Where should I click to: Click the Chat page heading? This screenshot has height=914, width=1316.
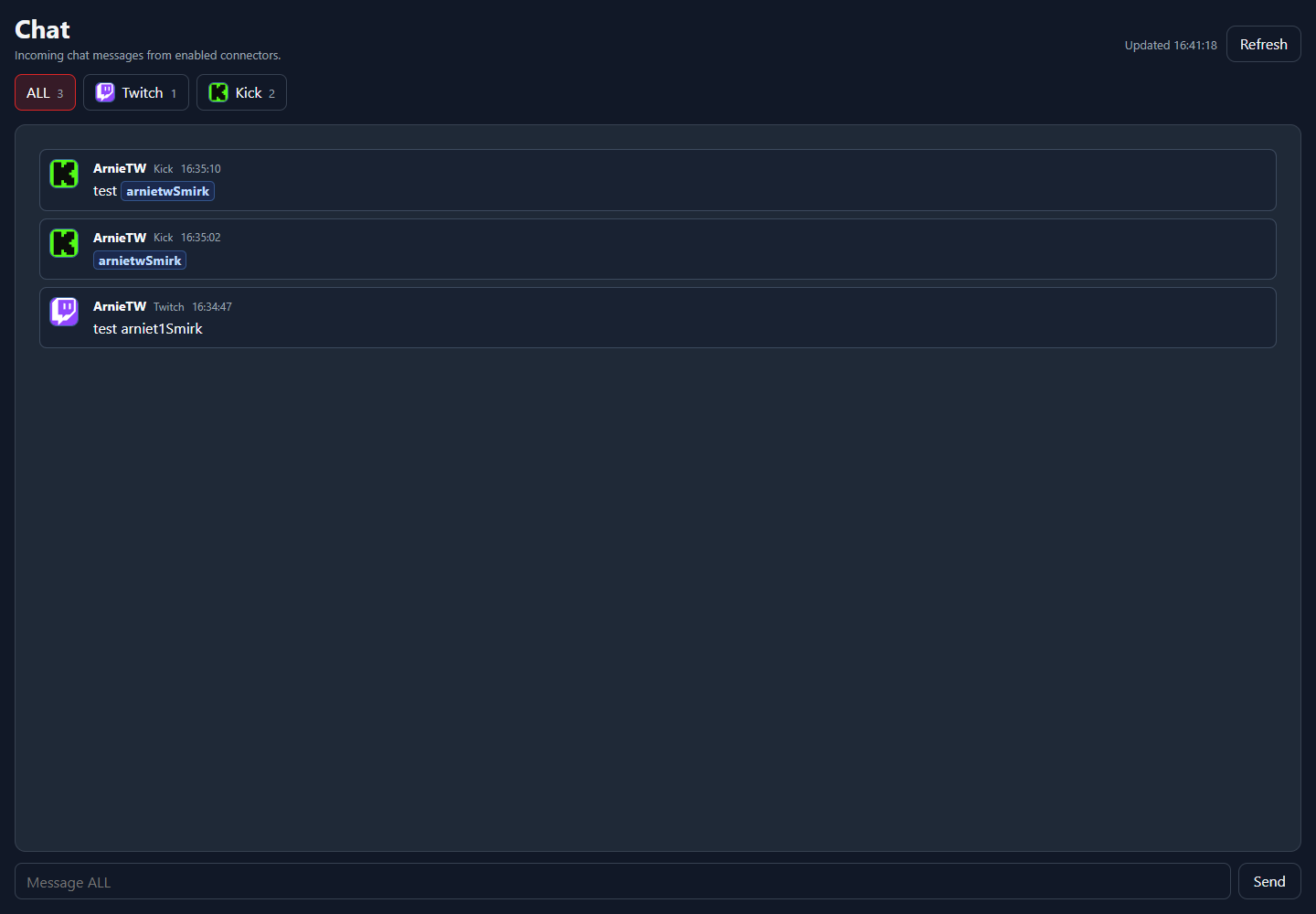(43, 29)
